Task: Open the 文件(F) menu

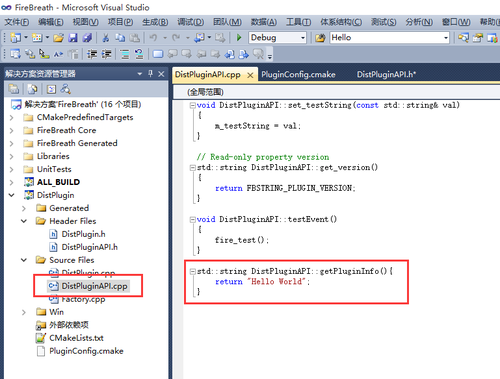Action: click(x=17, y=22)
